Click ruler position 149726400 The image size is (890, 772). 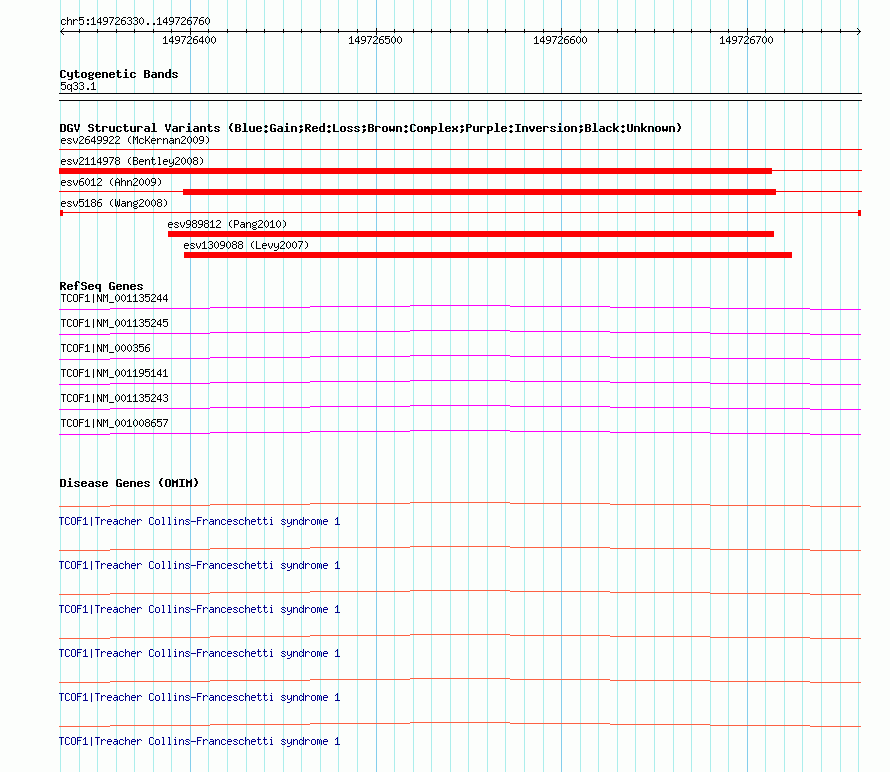pos(189,40)
